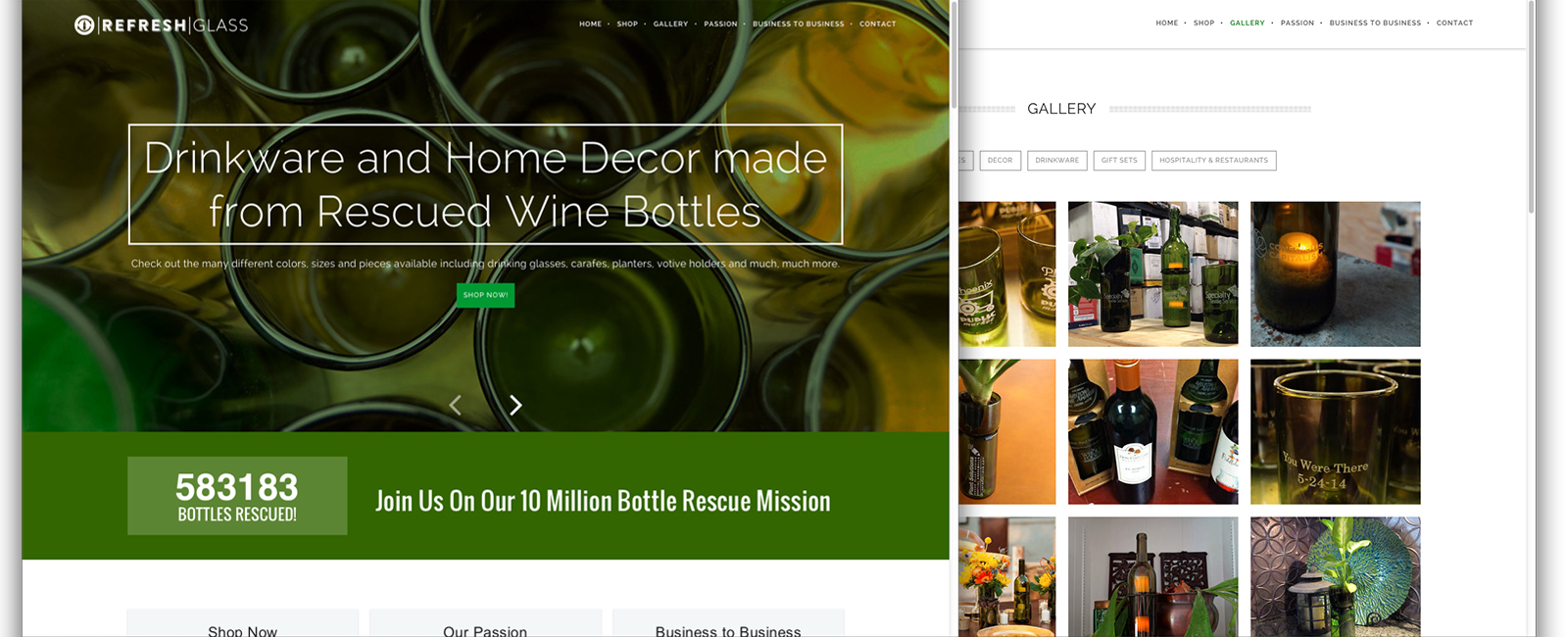Open the 'You Were There 5-24-14' glass photo
The image size is (1568, 637).
point(1335,431)
